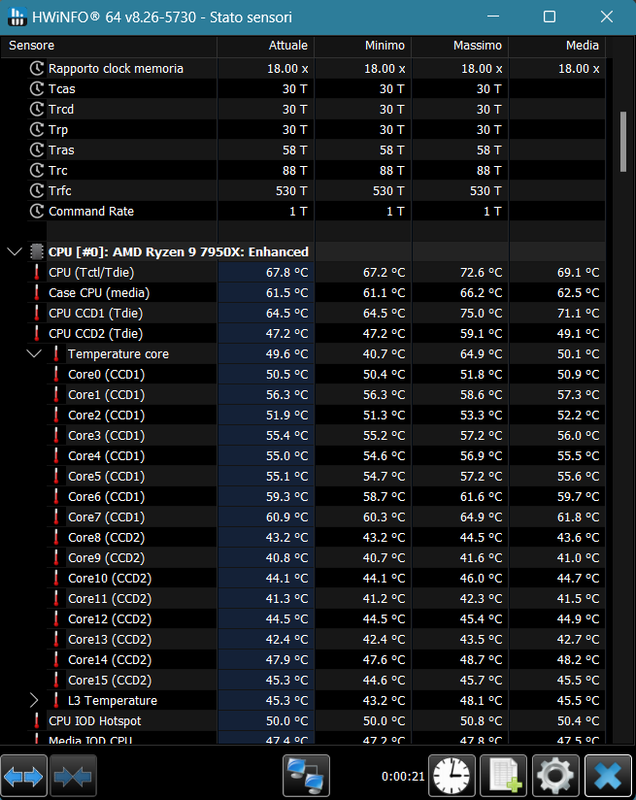Image resolution: width=636 pixels, height=800 pixels.
Task: Click the clock icon beside Tras
Action: click(x=37, y=150)
